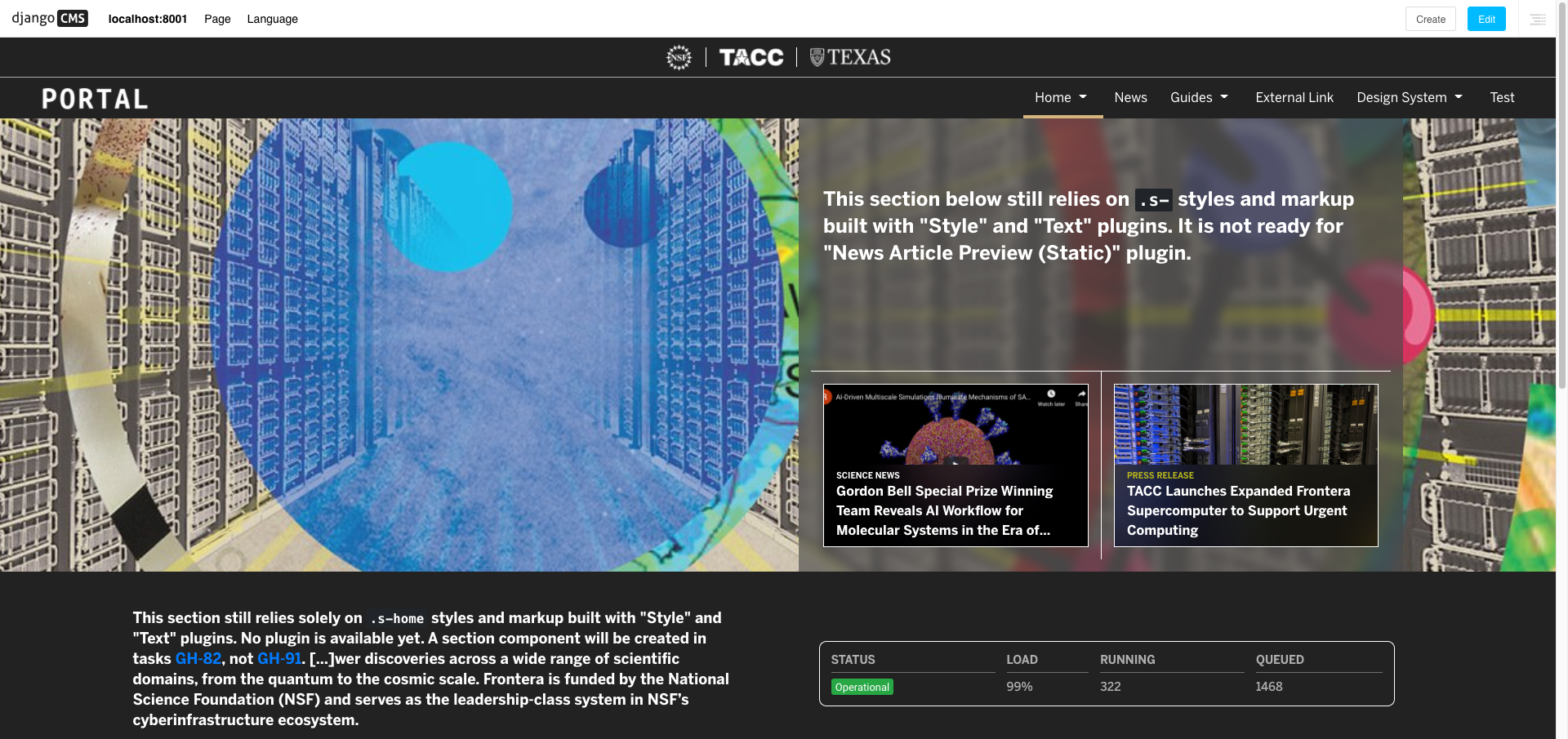Expand the Home navigation dropdown
The height and width of the screenshot is (739, 1568).
1062,97
